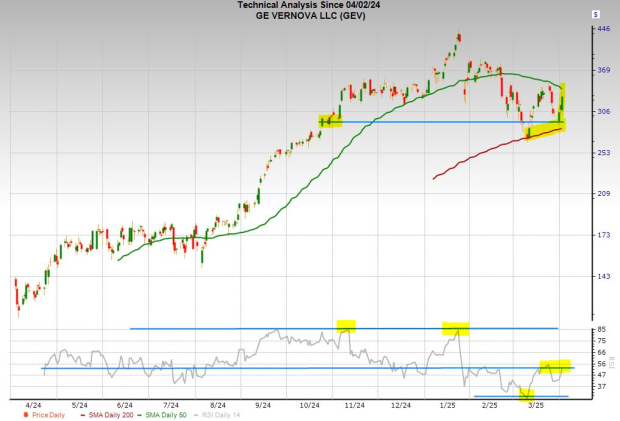Click the Technical Analysis Since 04/02/24 heading
This screenshot has height=421, width=620.
point(310,6)
